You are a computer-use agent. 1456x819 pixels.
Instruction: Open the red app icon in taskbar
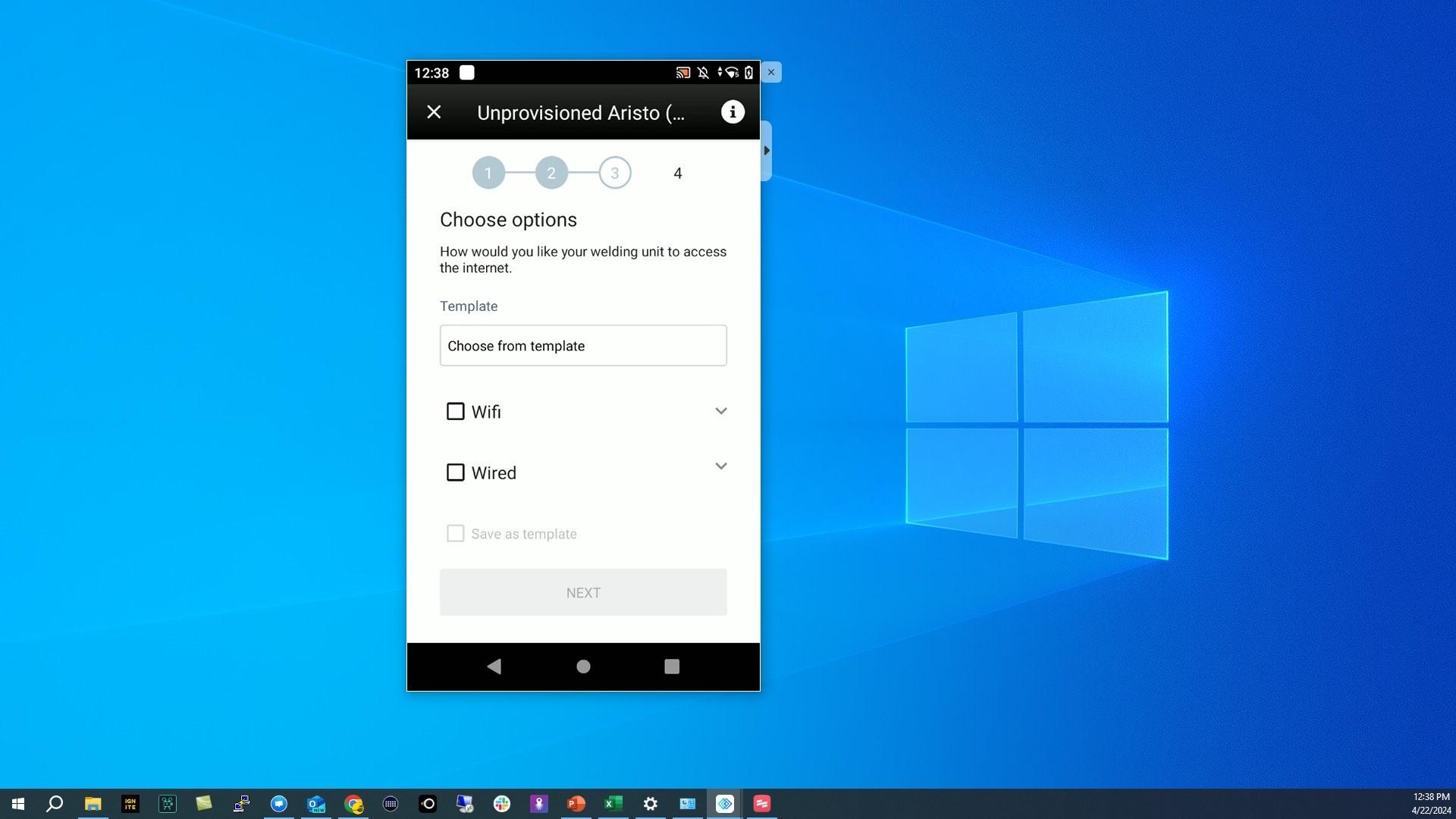click(x=762, y=804)
